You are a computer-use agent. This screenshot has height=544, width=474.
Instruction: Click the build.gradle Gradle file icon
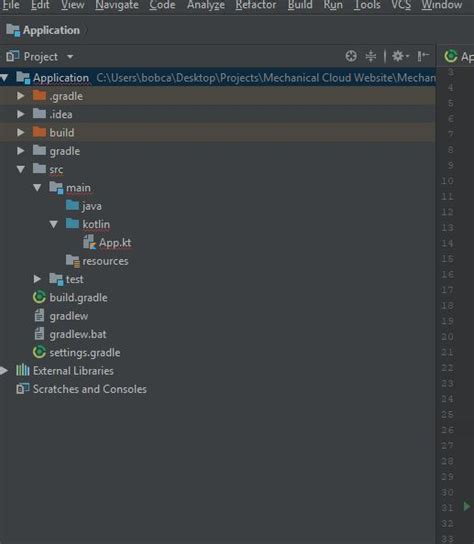(39, 297)
